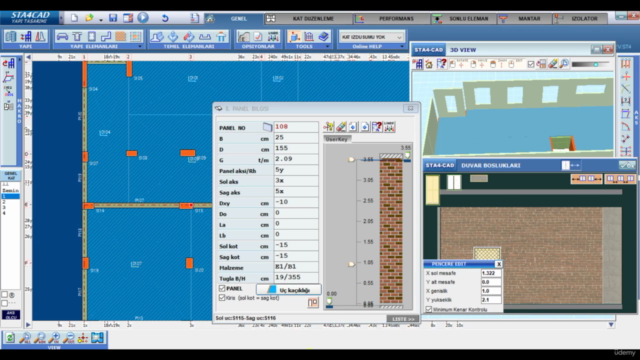Toggle the Minimum Kenar Kontrolu checkbox
This screenshot has width=640, height=360.
[429, 309]
